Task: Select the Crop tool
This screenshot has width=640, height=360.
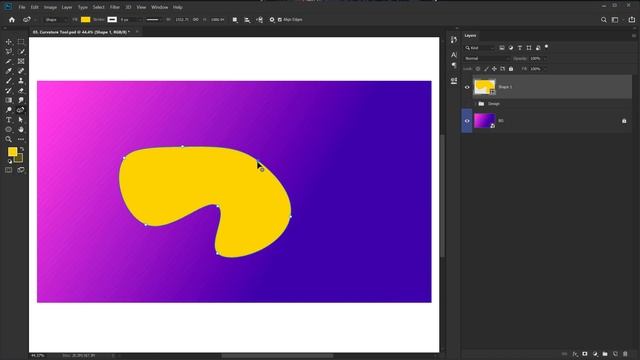Action: coord(9,61)
